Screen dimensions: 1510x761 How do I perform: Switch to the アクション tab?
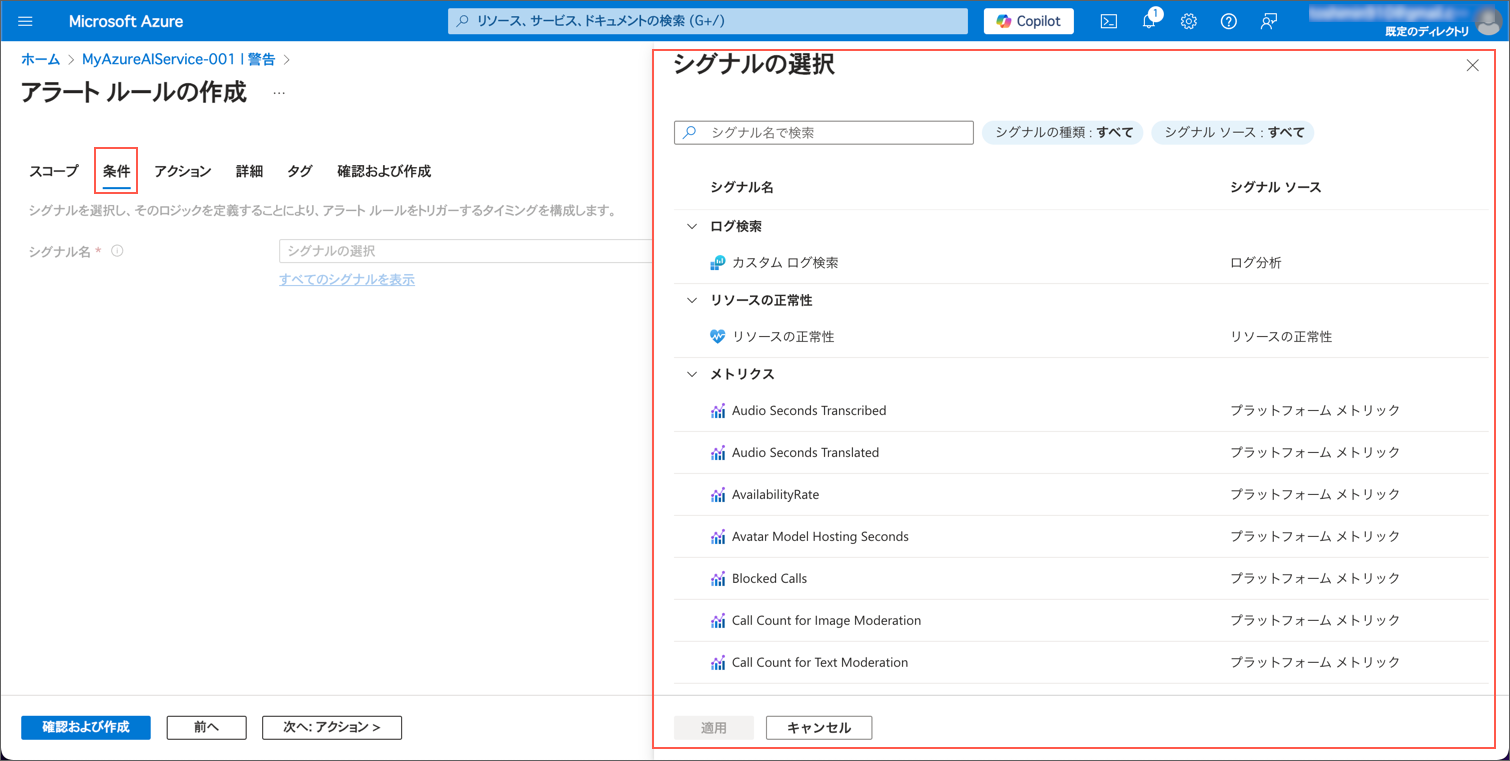click(183, 171)
